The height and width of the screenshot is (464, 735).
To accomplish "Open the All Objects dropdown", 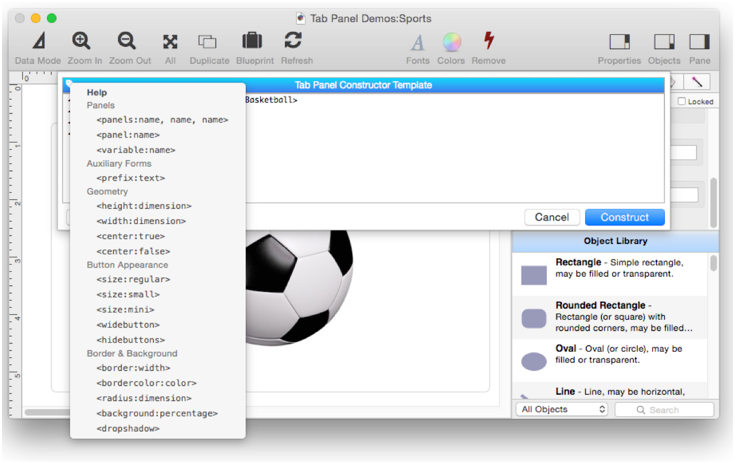I will point(562,409).
